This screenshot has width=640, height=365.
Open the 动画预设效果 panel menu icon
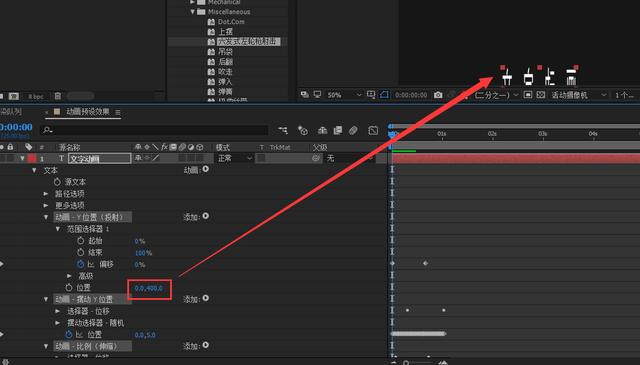click(x=118, y=112)
